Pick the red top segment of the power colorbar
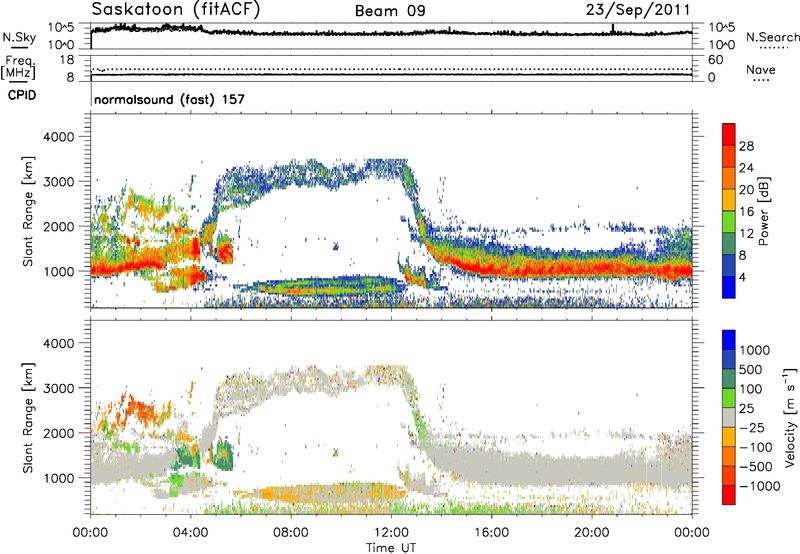The height and width of the screenshot is (554, 800). pyautogui.click(x=729, y=135)
